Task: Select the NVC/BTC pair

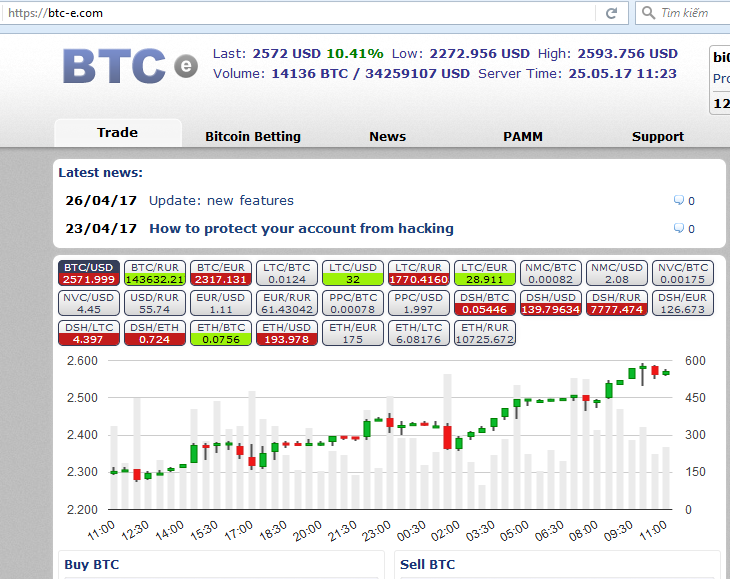Action: pos(683,273)
